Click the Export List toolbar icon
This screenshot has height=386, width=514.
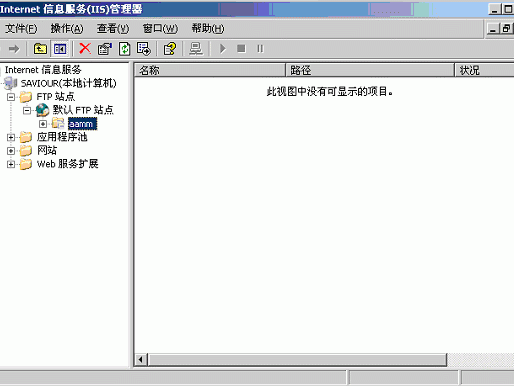coord(144,49)
